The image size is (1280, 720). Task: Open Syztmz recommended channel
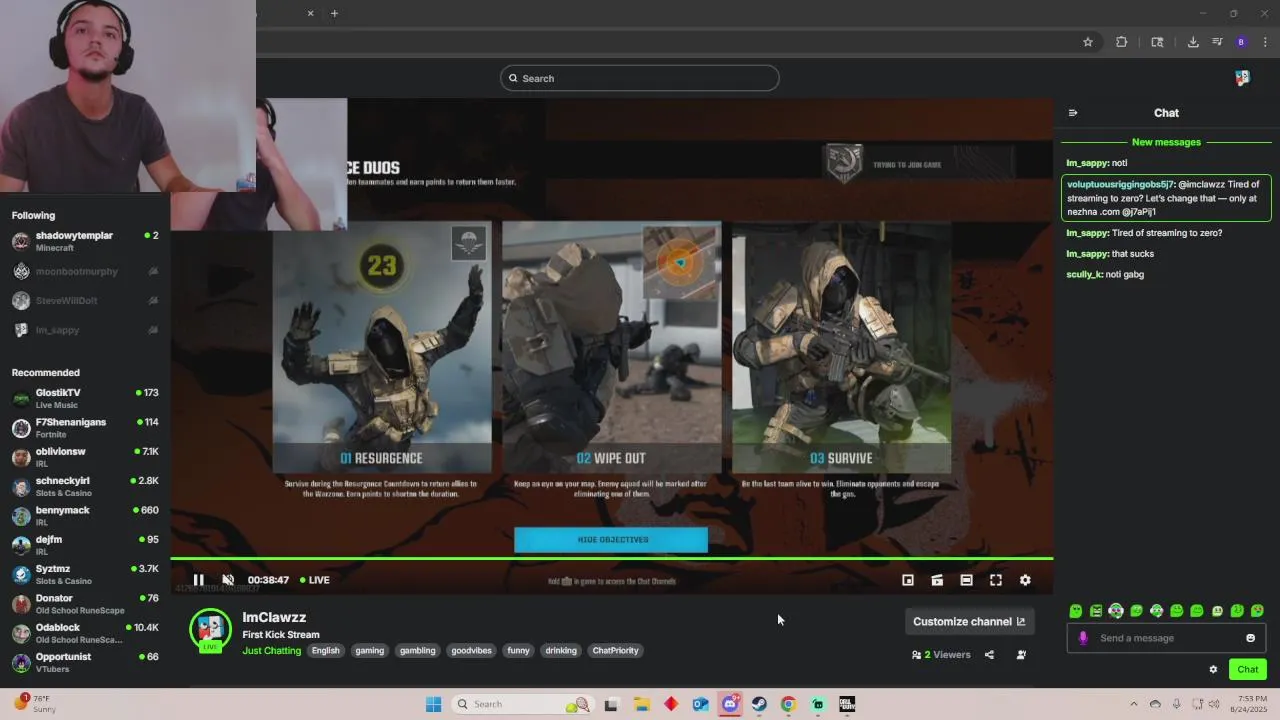[x=85, y=574]
